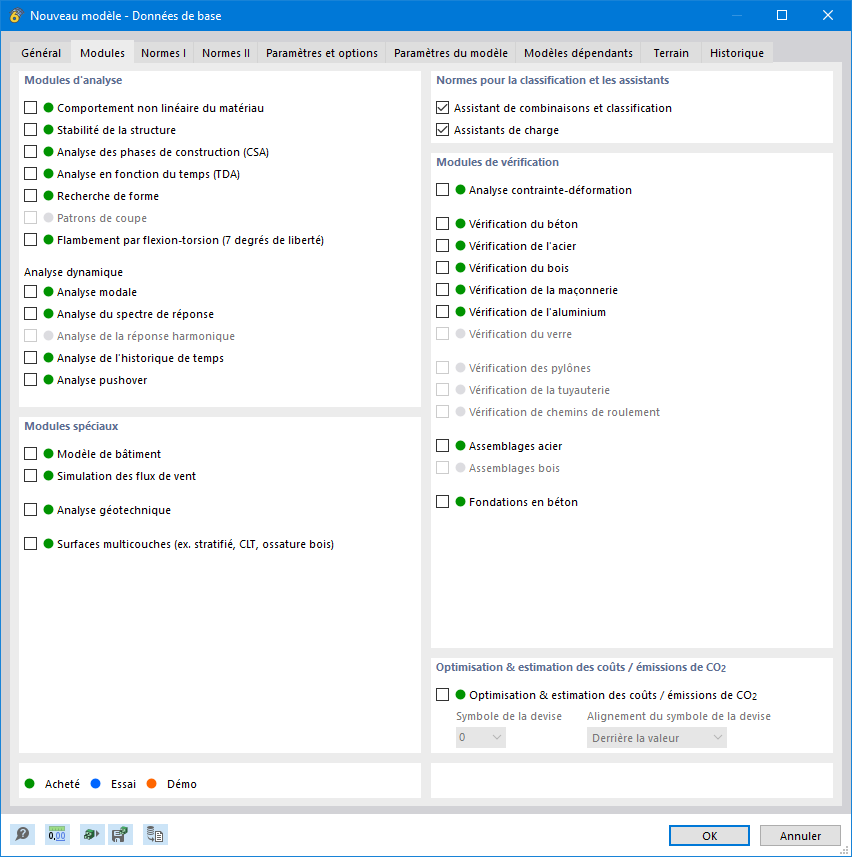This screenshot has width=852, height=857.
Task: Click Vérification des pylônes label
Action: (530, 367)
